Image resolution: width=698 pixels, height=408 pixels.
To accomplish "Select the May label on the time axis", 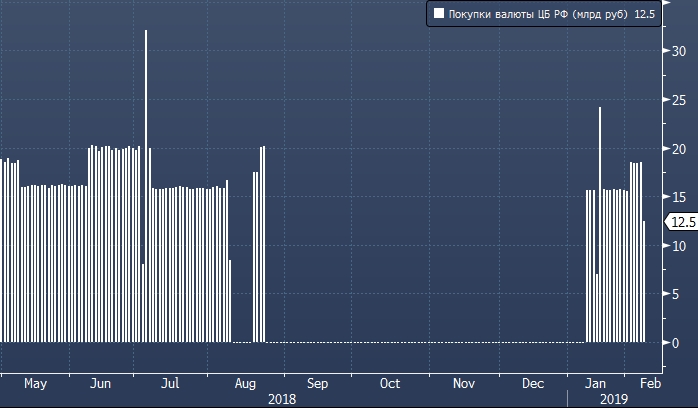I will (35, 383).
